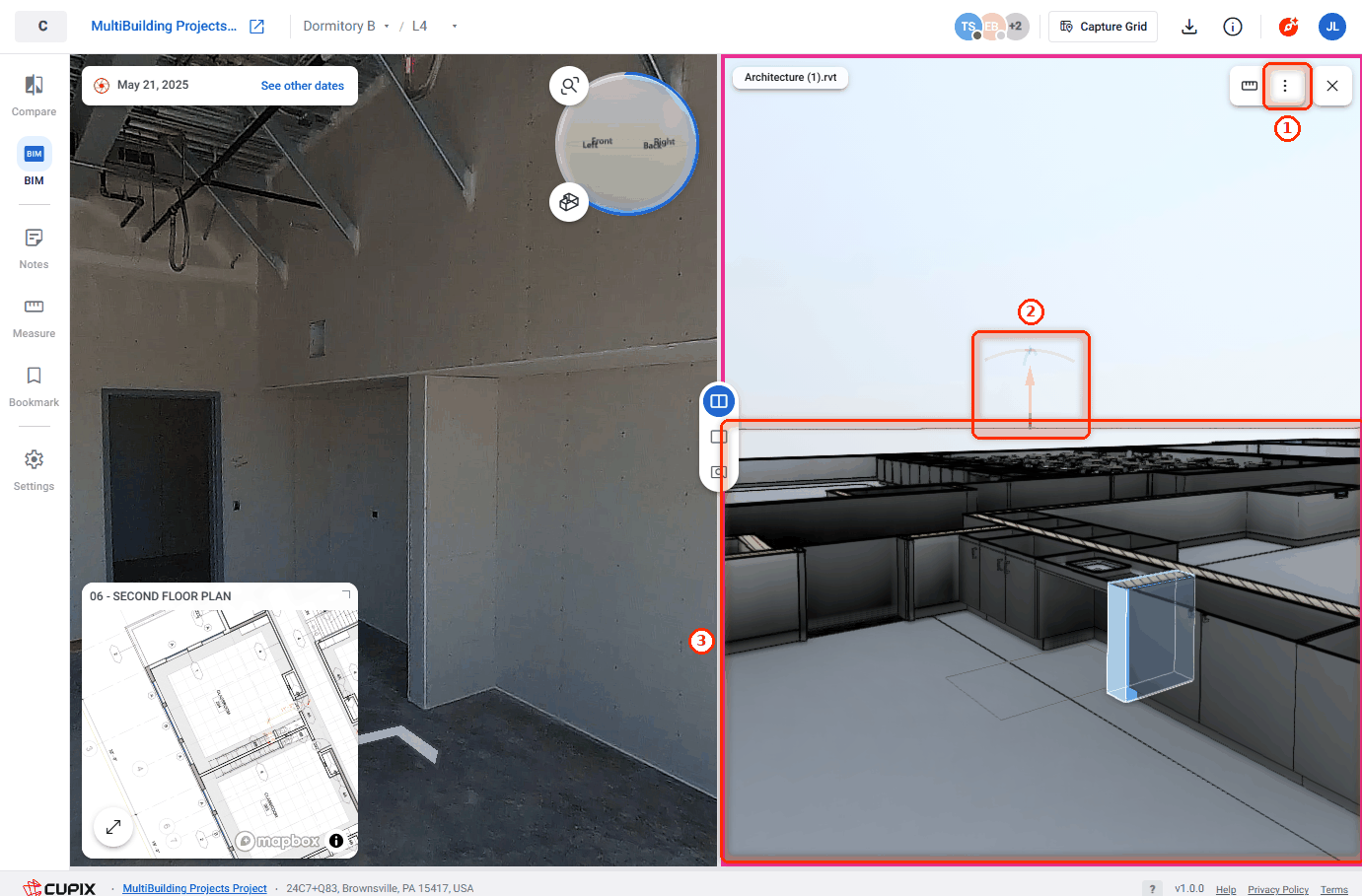Click the Architecture (1).rvt file label
This screenshot has height=896, width=1362.
click(x=790, y=77)
